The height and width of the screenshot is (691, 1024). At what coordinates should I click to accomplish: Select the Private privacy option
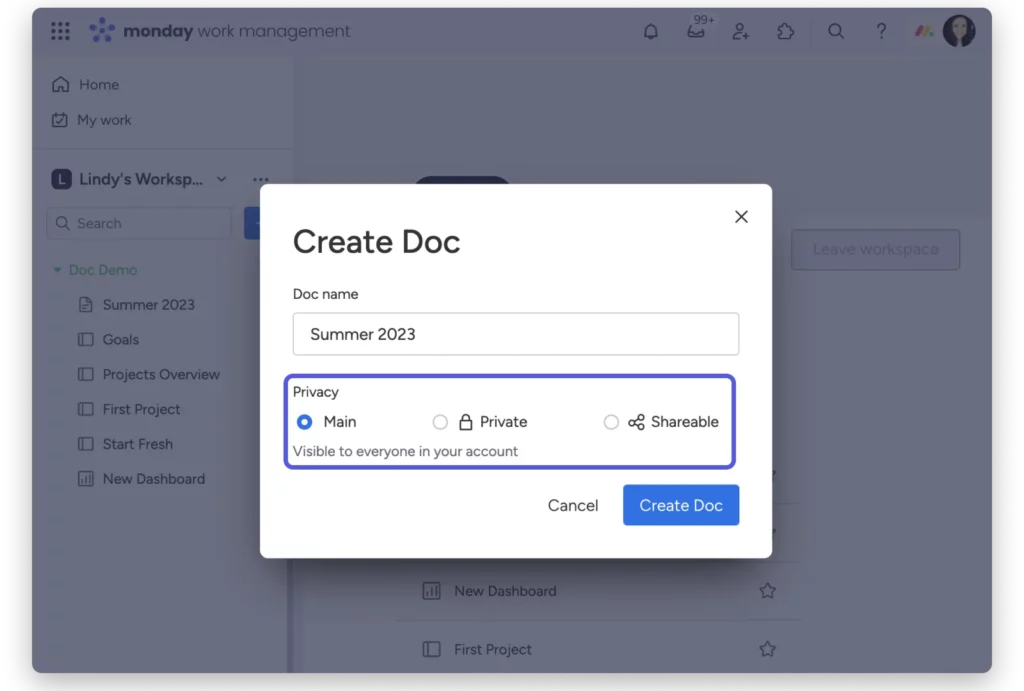[440, 422]
